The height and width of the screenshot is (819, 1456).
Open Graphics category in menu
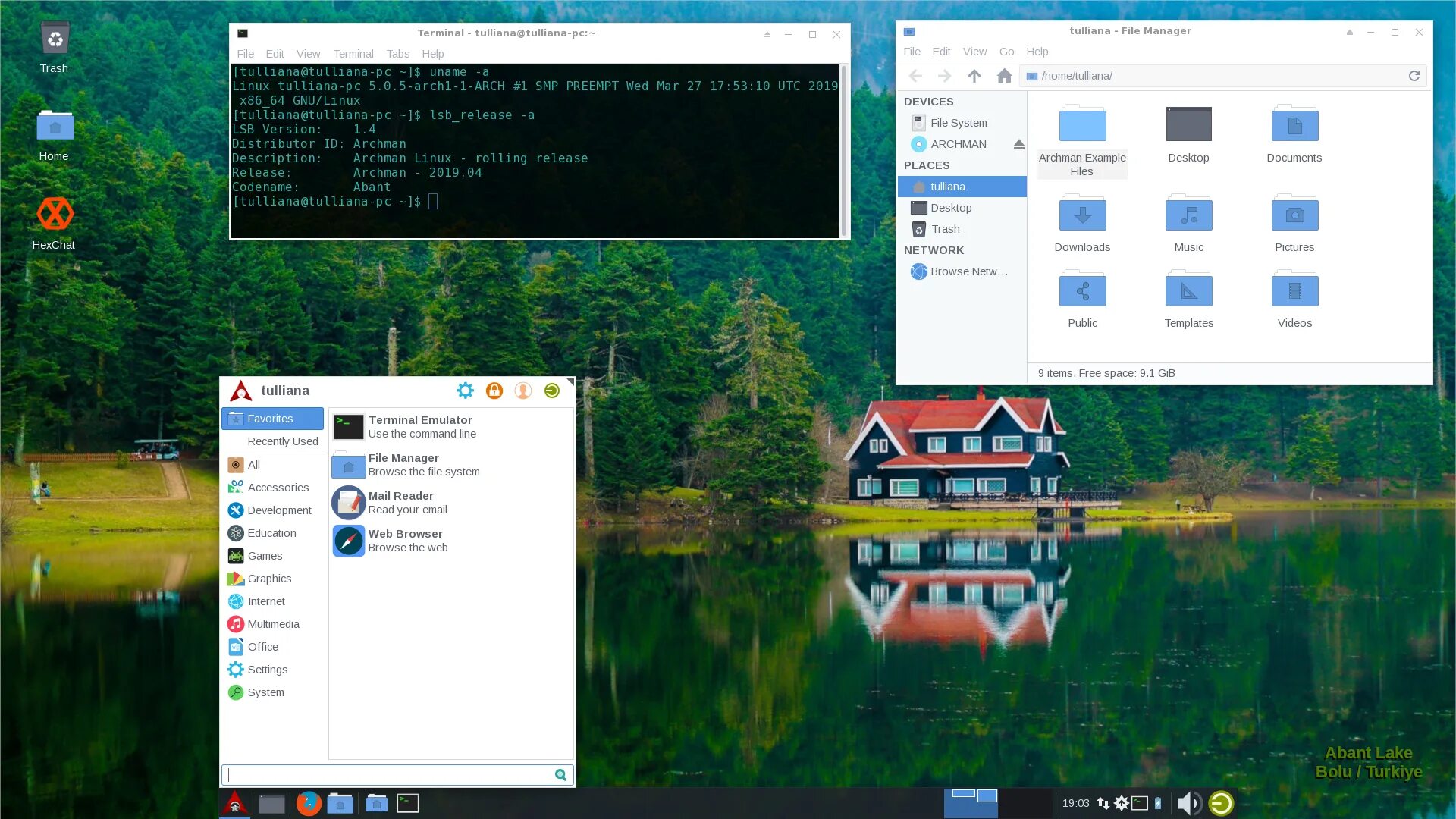point(273,579)
